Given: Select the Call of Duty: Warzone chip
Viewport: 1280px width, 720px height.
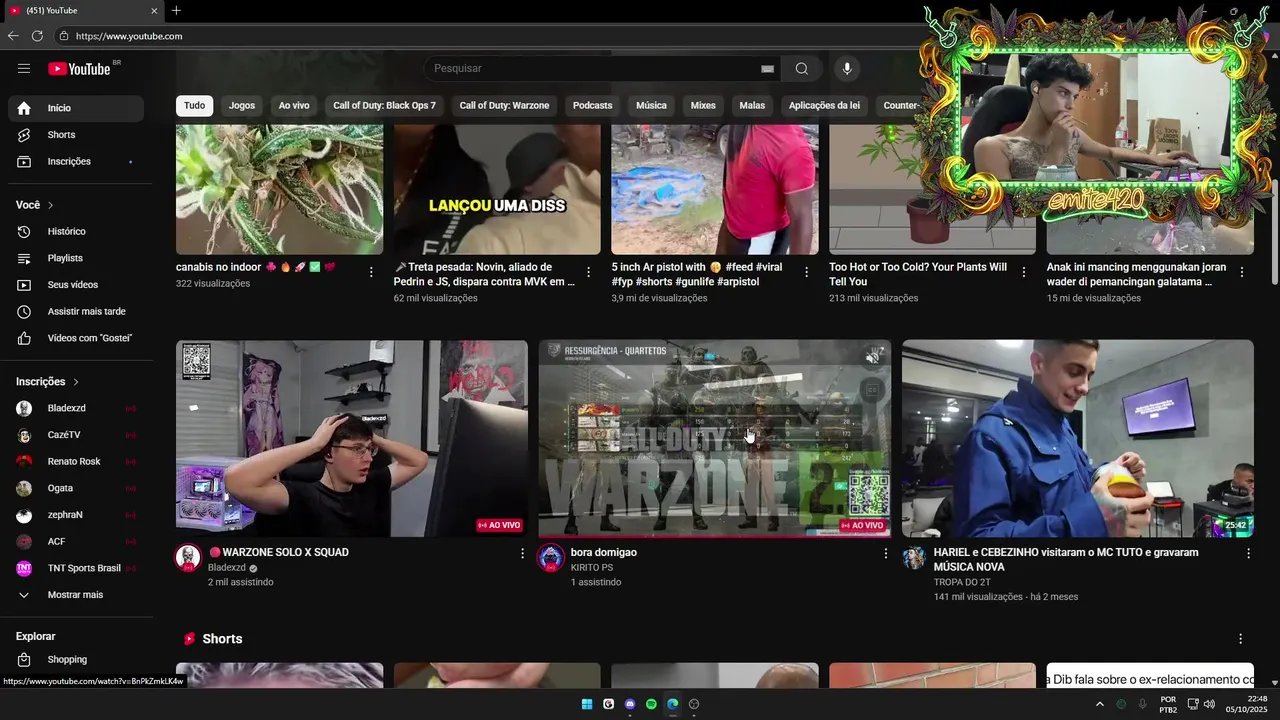Looking at the screenshot, I should (504, 105).
